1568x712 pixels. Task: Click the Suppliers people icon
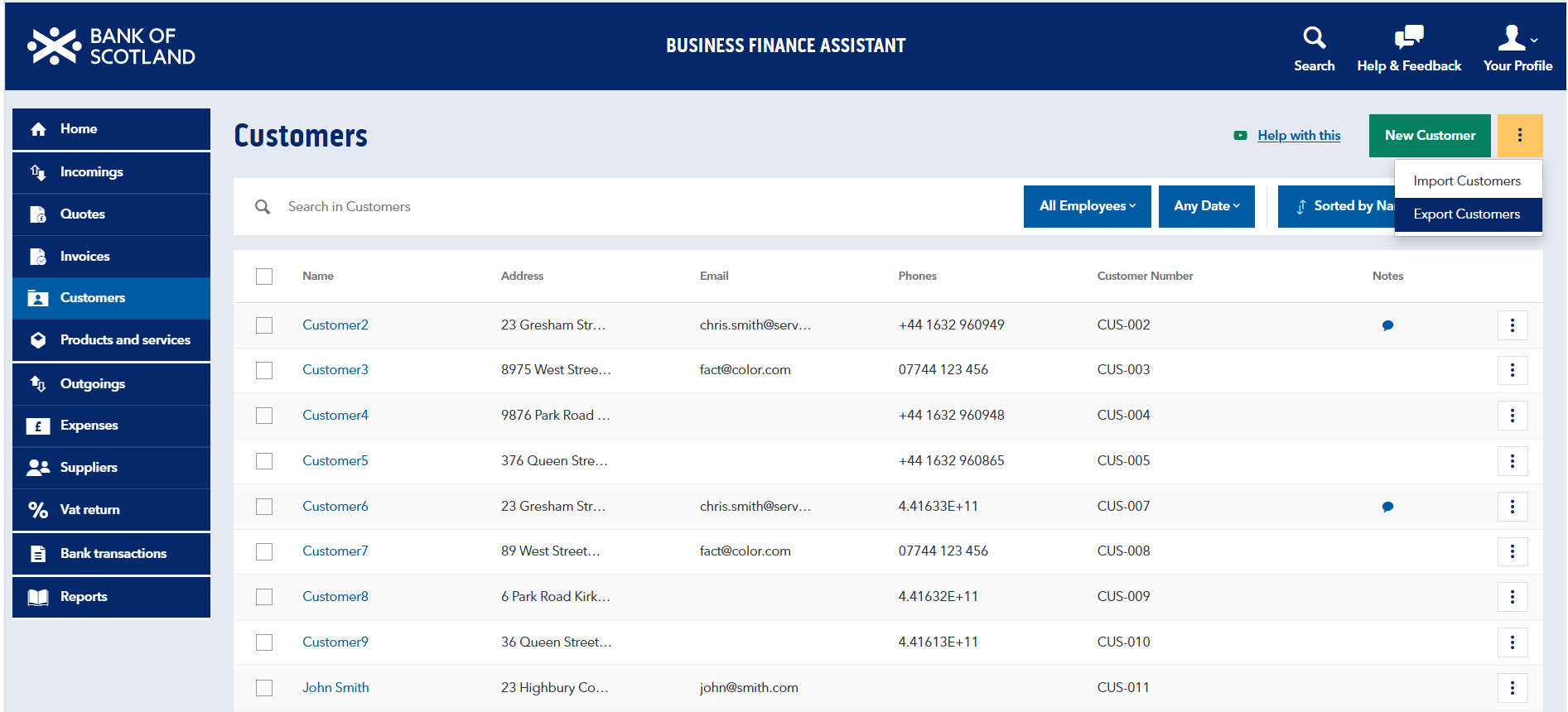38,468
